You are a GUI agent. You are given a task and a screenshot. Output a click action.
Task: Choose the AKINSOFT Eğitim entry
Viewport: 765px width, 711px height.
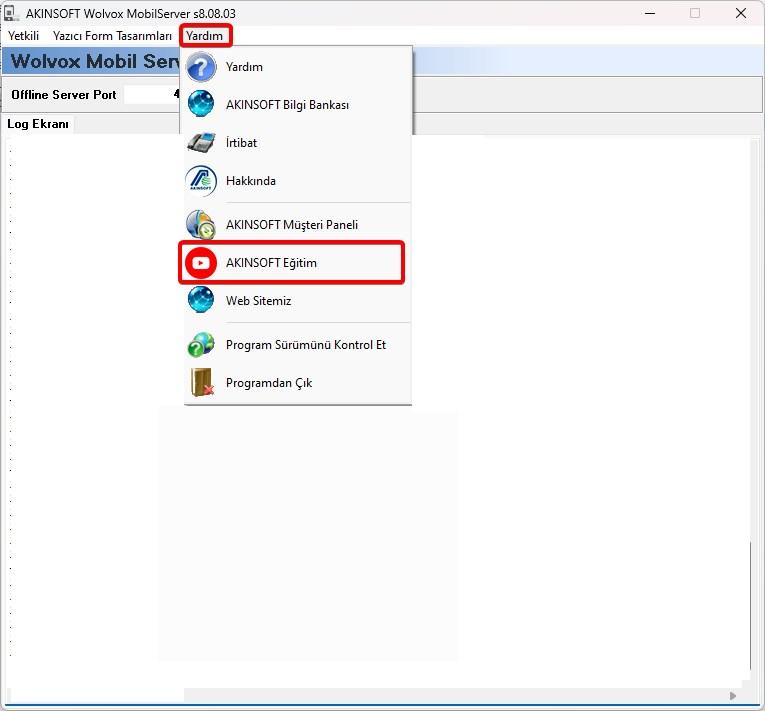[x=298, y=263]
